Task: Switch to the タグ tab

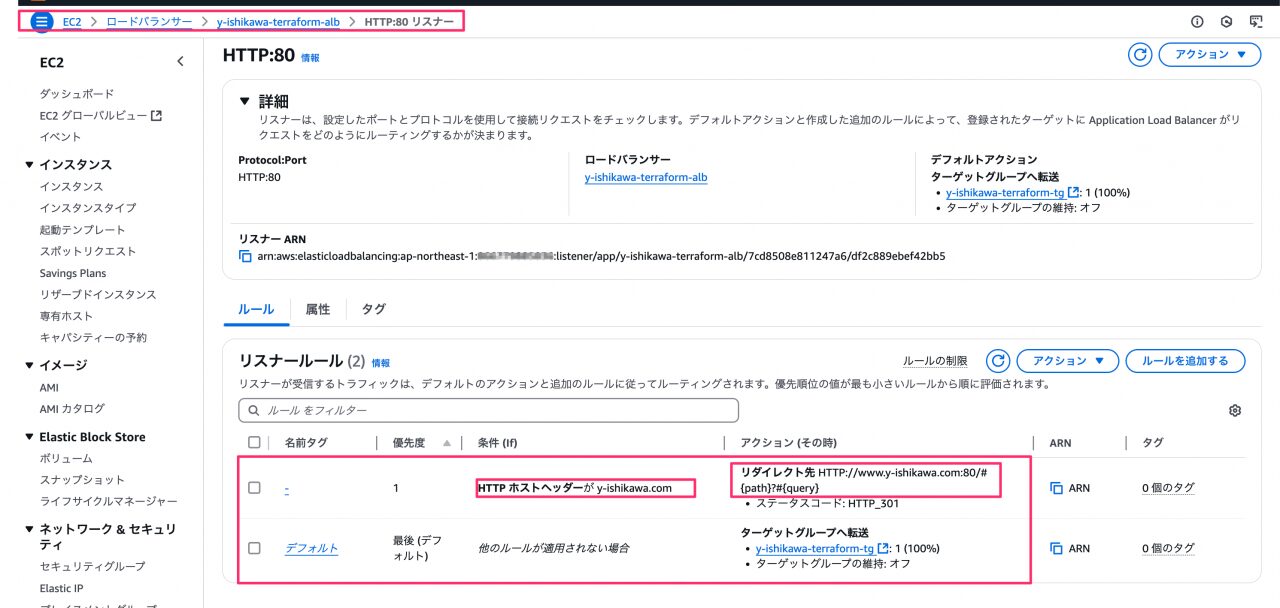Action: coord(373,310)
